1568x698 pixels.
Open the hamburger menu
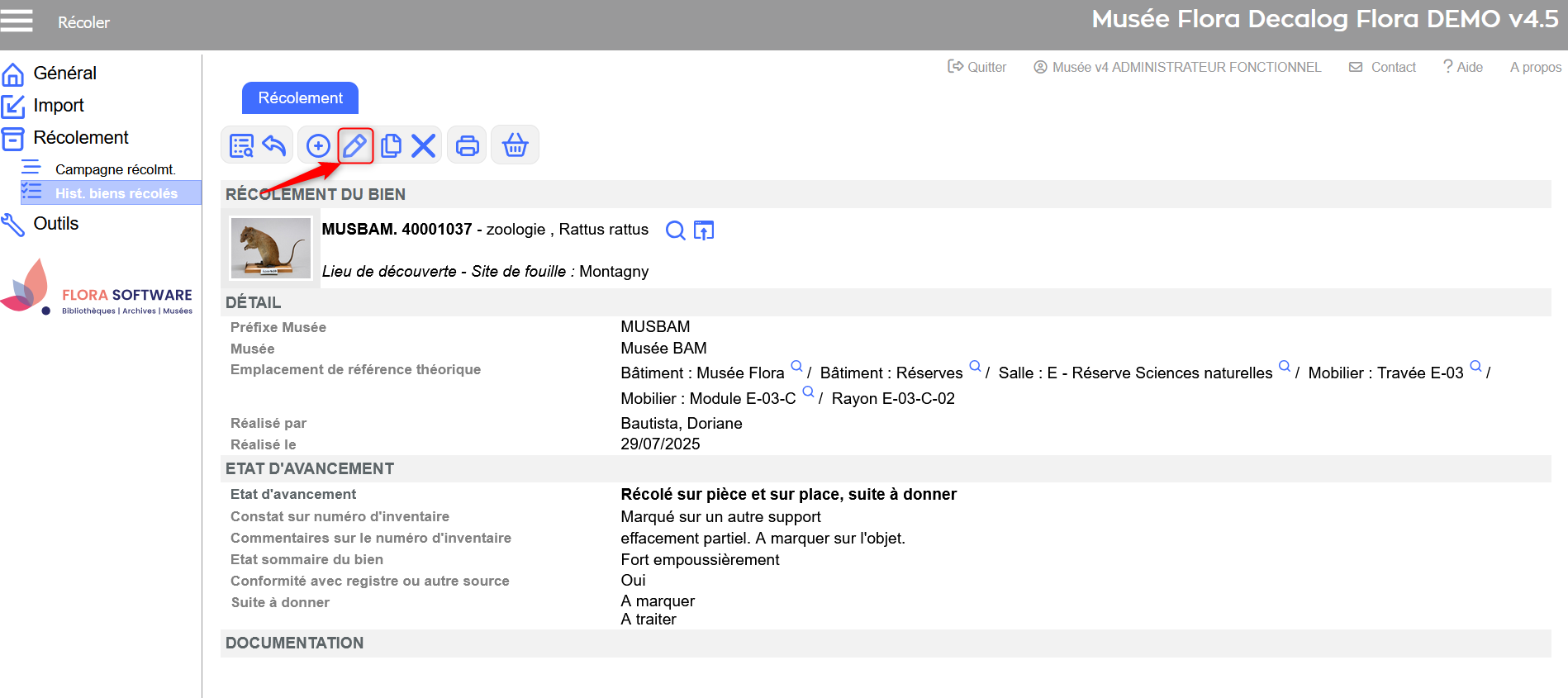tap(17, 21)
